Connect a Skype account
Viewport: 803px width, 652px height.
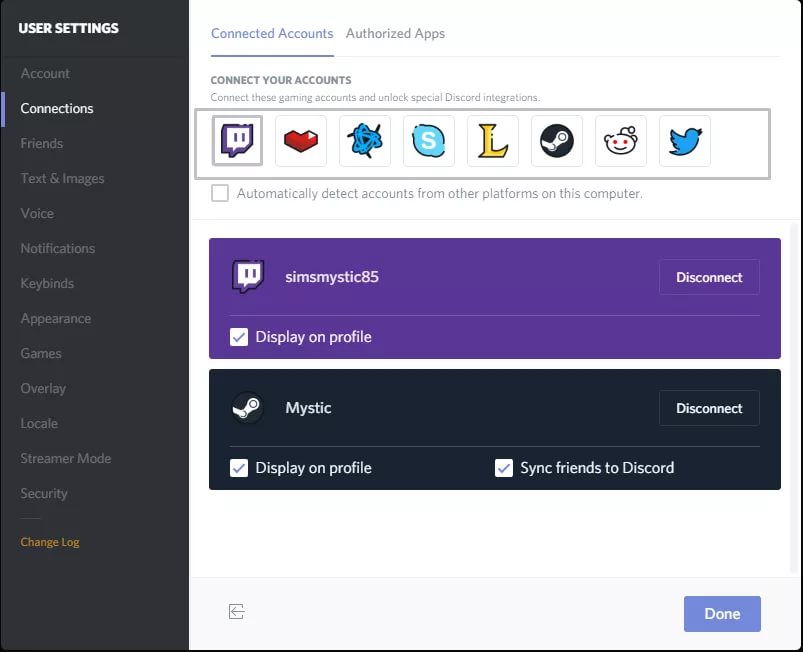coord(429,140)
